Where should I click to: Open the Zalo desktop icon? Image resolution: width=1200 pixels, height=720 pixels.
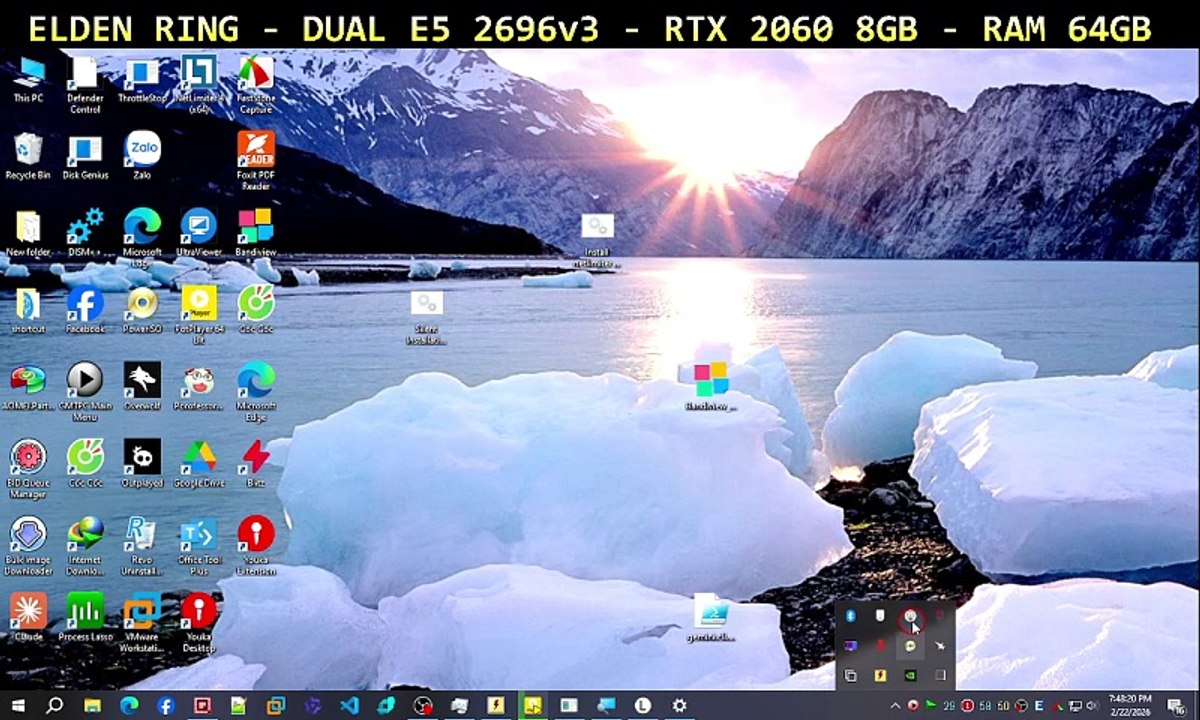tap(142, 155)
